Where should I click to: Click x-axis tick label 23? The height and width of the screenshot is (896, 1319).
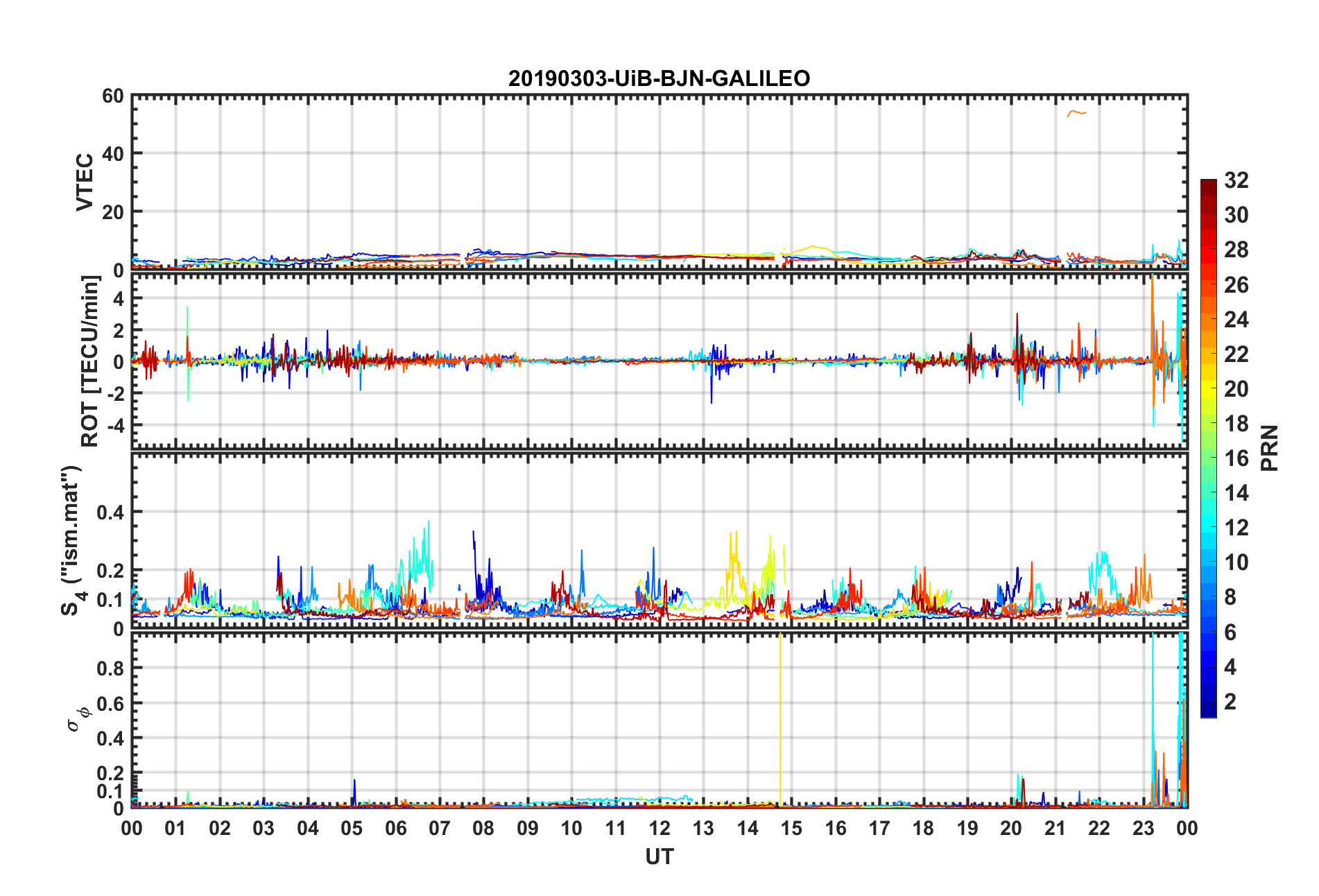pyautogui.click(x=1143, y=828)
